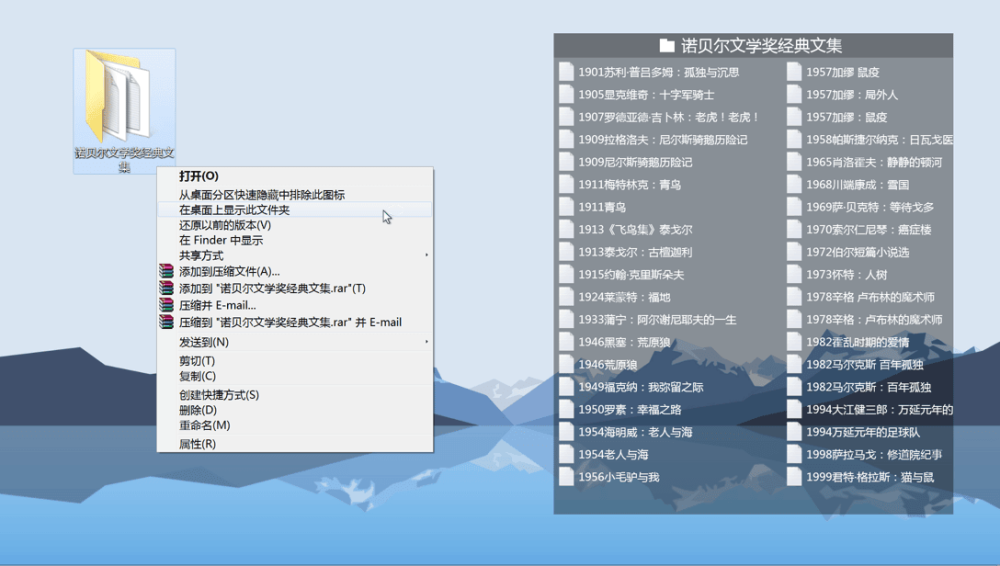
Task: Select 重命名(M) from the menu
Action: click(x=295, y=426)
